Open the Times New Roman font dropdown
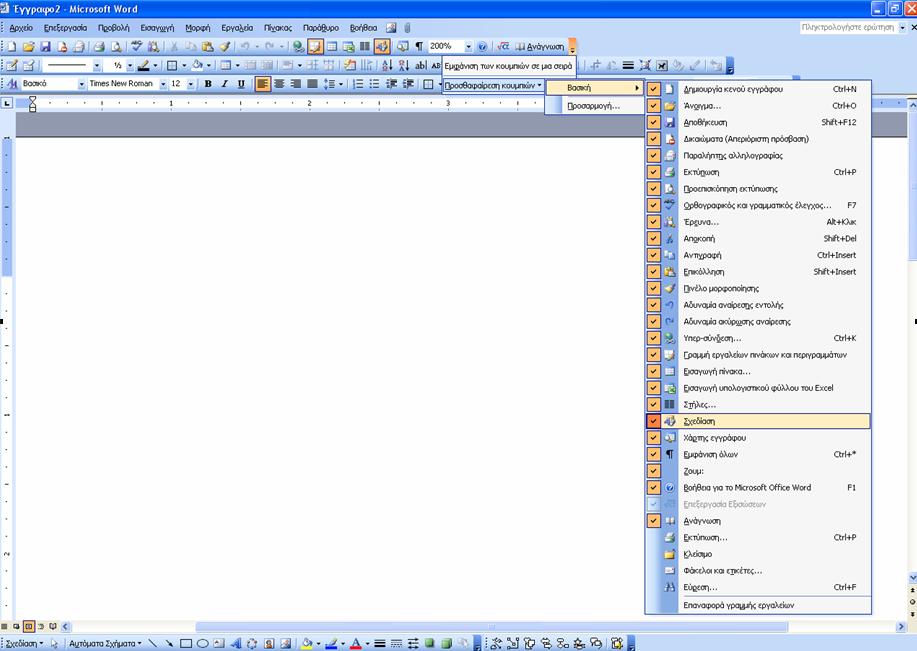Viewport: 917px width, 651px height. [x=163, y=84]
